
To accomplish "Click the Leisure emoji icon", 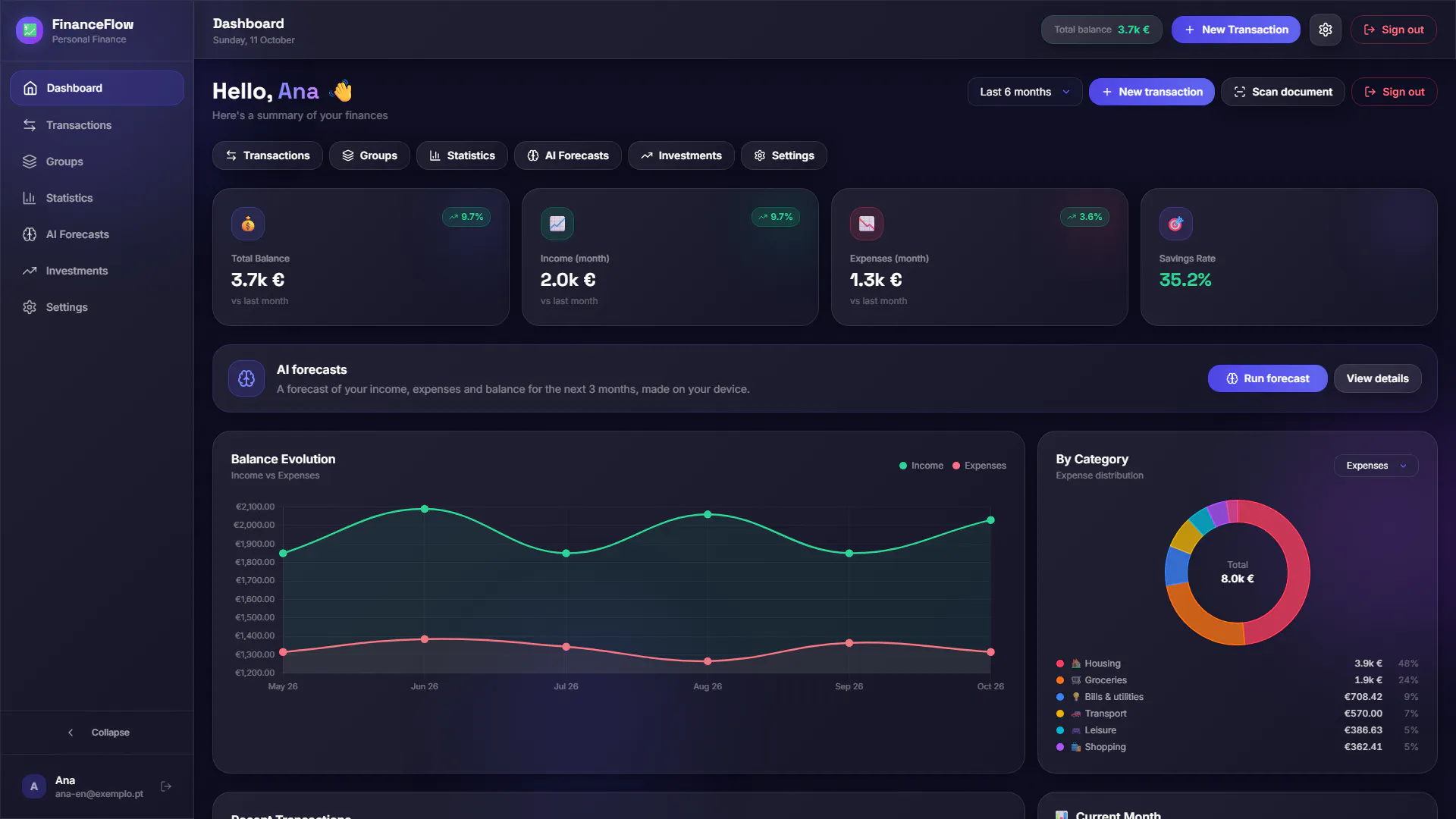I will point(1075,730).
